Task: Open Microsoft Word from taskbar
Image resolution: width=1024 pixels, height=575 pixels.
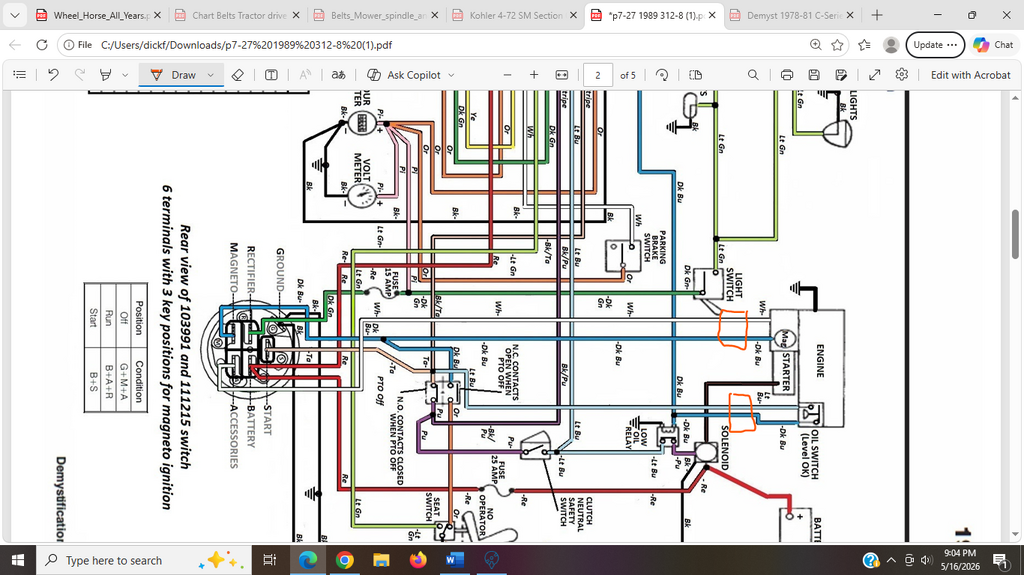Action: (x=455, y=560)
